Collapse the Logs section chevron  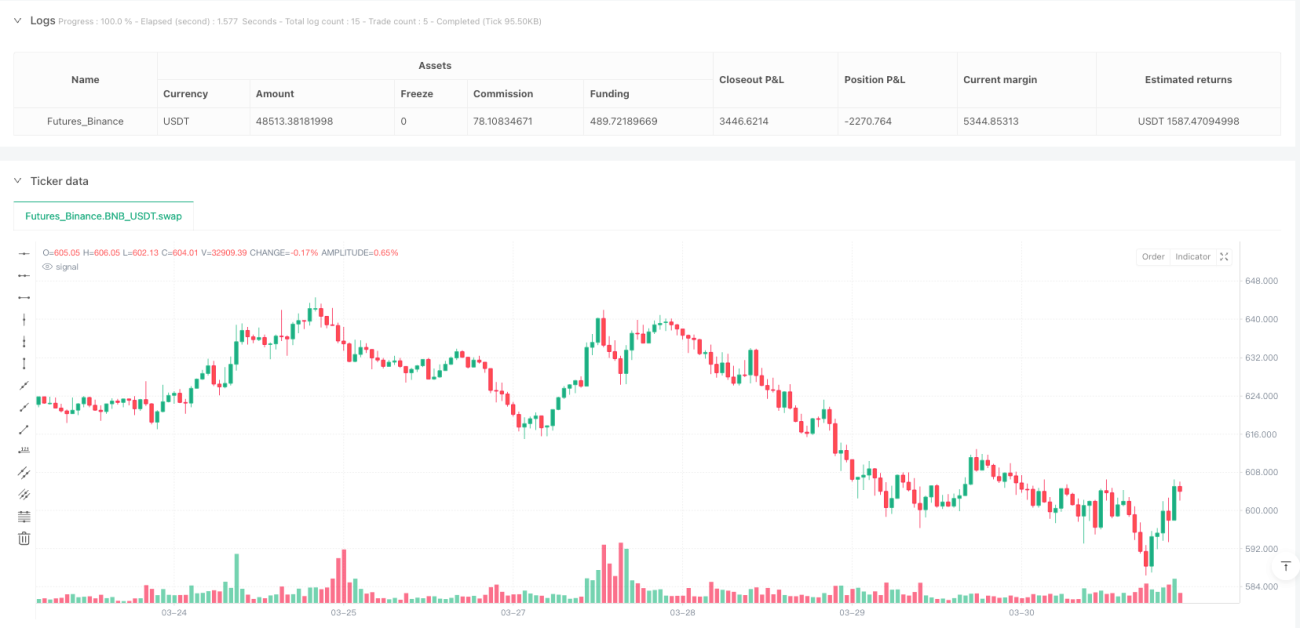pyautogui.click(x=16, y=20)
